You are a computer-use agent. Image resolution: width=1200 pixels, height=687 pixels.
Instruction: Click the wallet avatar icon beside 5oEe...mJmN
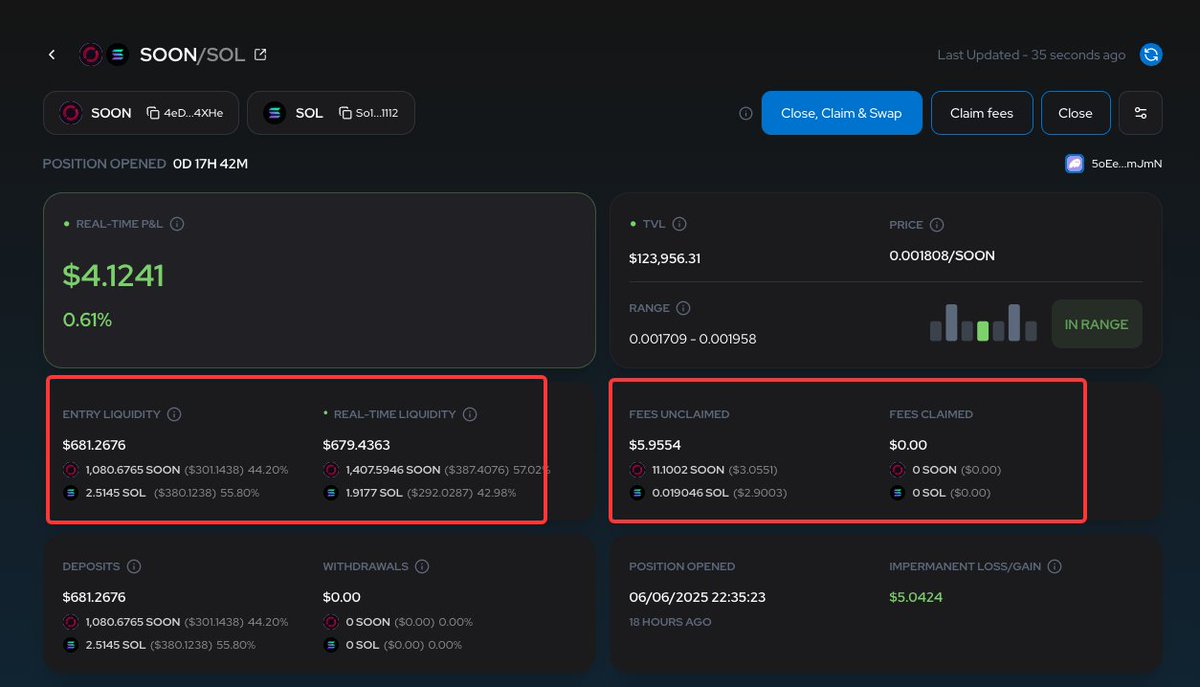tap(1074, 163)
